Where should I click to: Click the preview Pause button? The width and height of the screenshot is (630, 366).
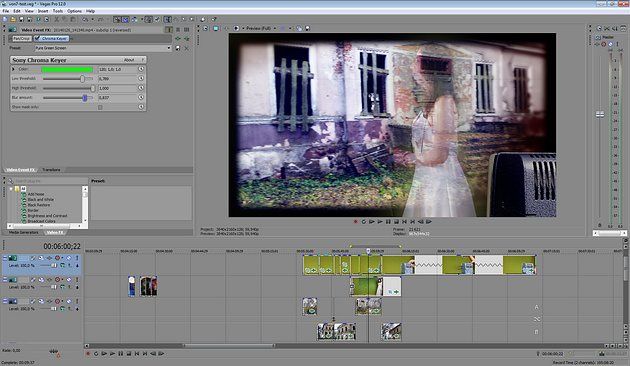click(388, 222)
